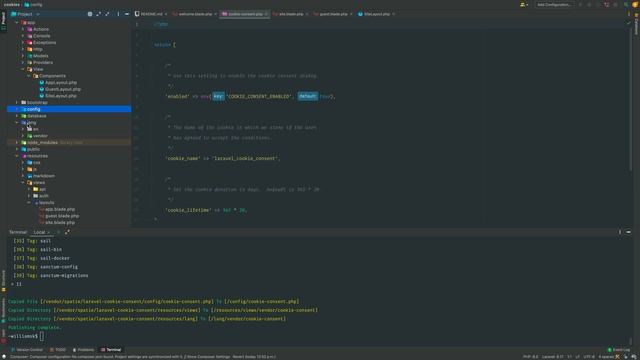Expand the Exceptions folder
Screen dimensions: 640x360
23,42
